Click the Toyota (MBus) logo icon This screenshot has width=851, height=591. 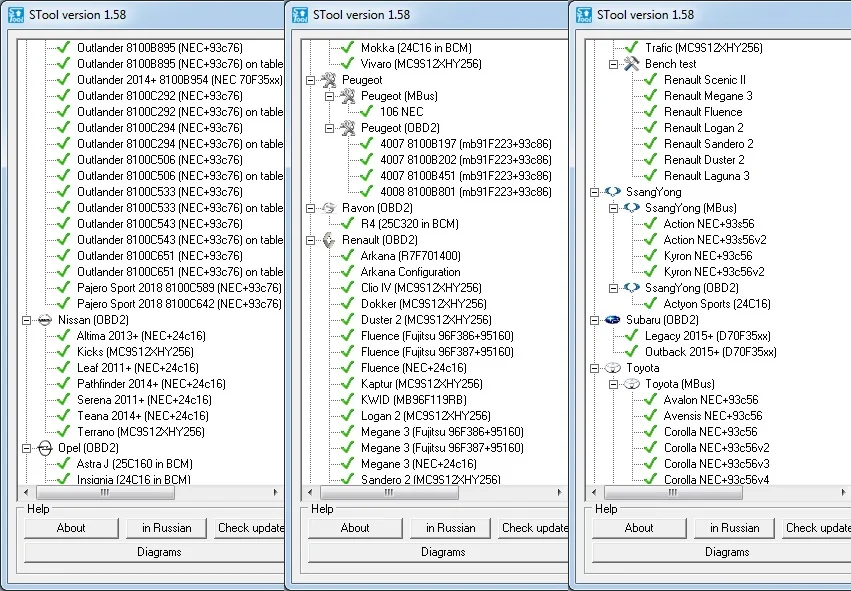631,384
